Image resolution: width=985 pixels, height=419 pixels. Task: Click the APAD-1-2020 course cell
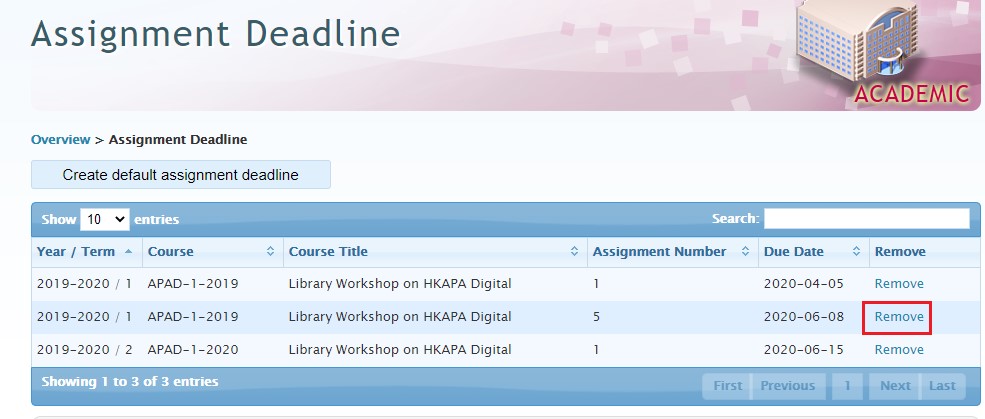tap(213, 349)
